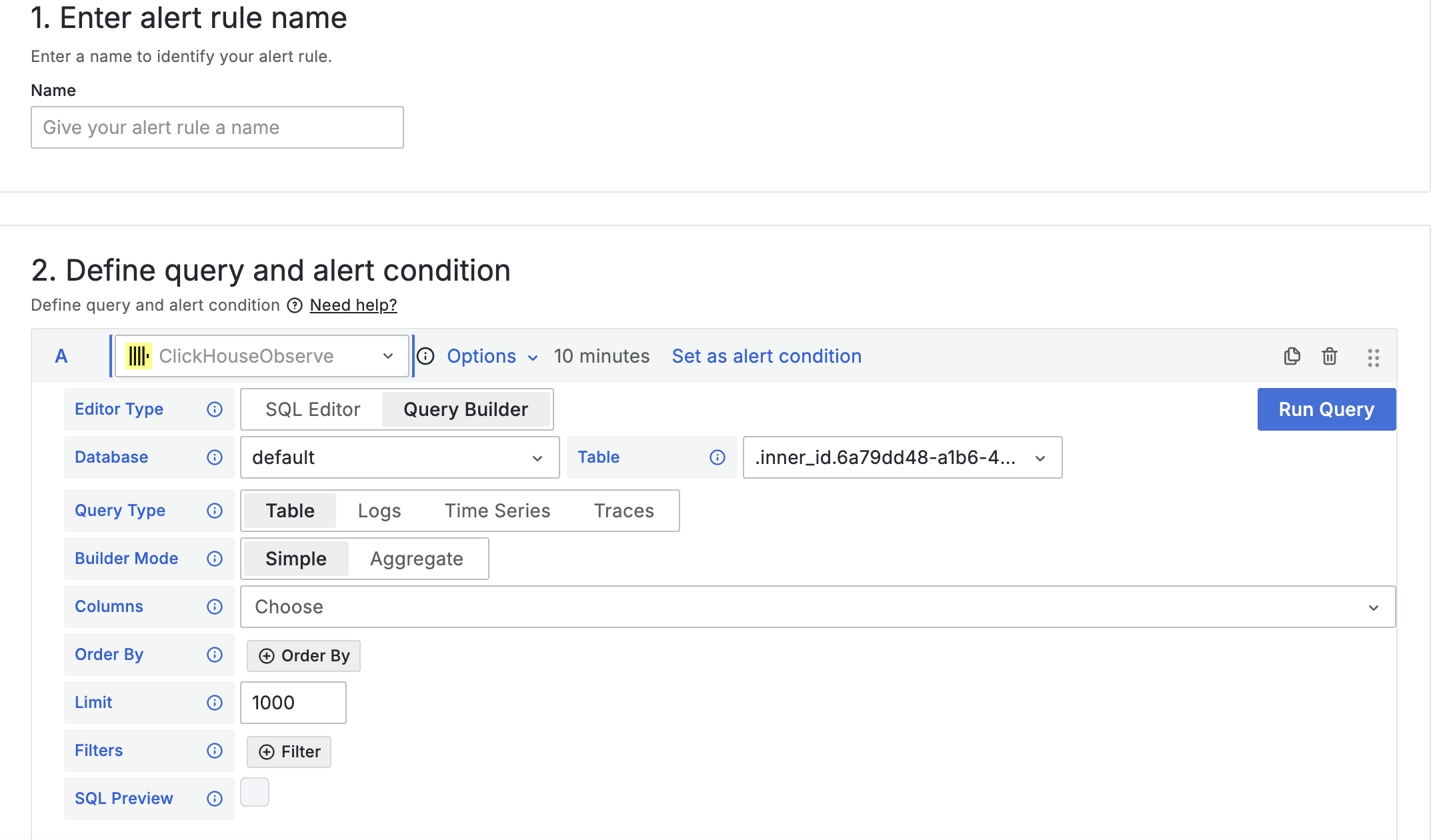The height and width of the screenshot is (840, 1447).
Task: Switch editor type to SQL Editor
Action: (x=313, y=409)
